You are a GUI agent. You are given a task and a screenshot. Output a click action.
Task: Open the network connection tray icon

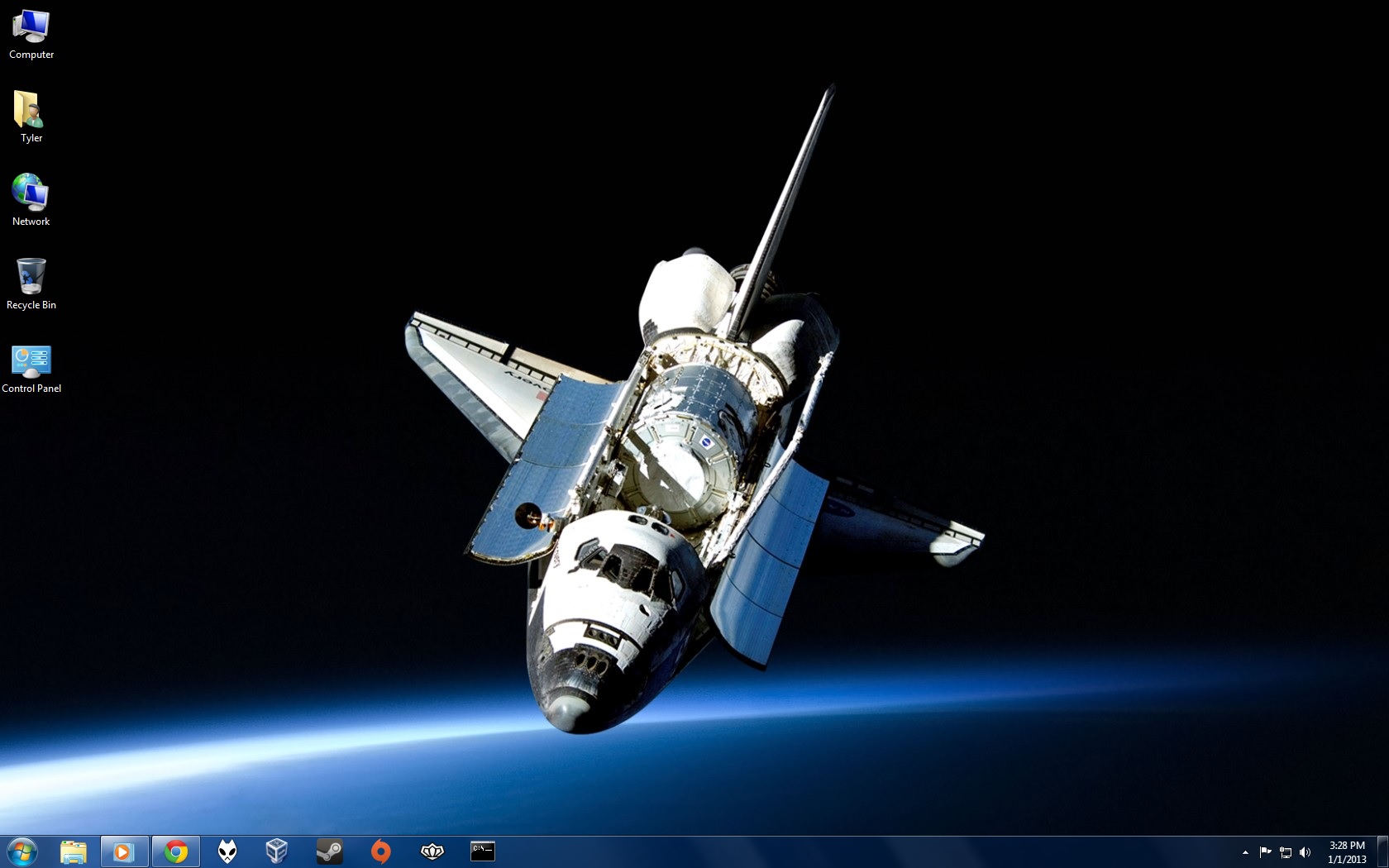(1286, 852)
